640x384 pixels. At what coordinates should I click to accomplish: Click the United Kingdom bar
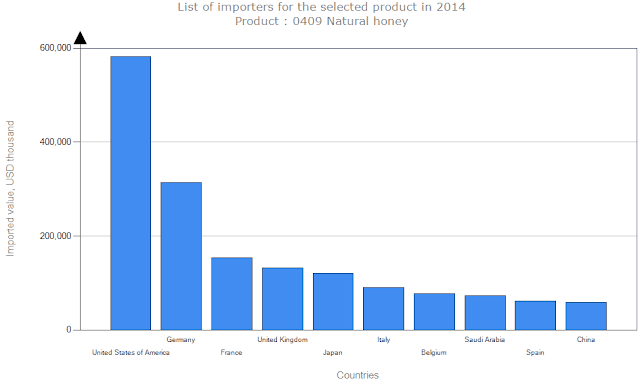[282, 299]
